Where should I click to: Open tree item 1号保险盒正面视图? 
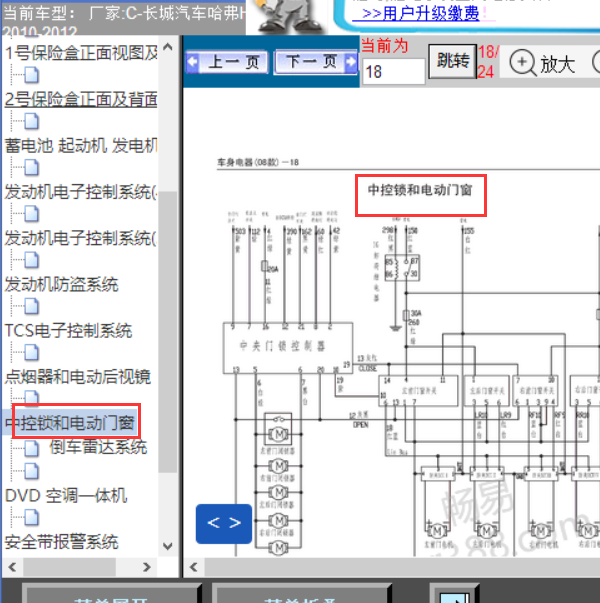[x=81, y=53]
